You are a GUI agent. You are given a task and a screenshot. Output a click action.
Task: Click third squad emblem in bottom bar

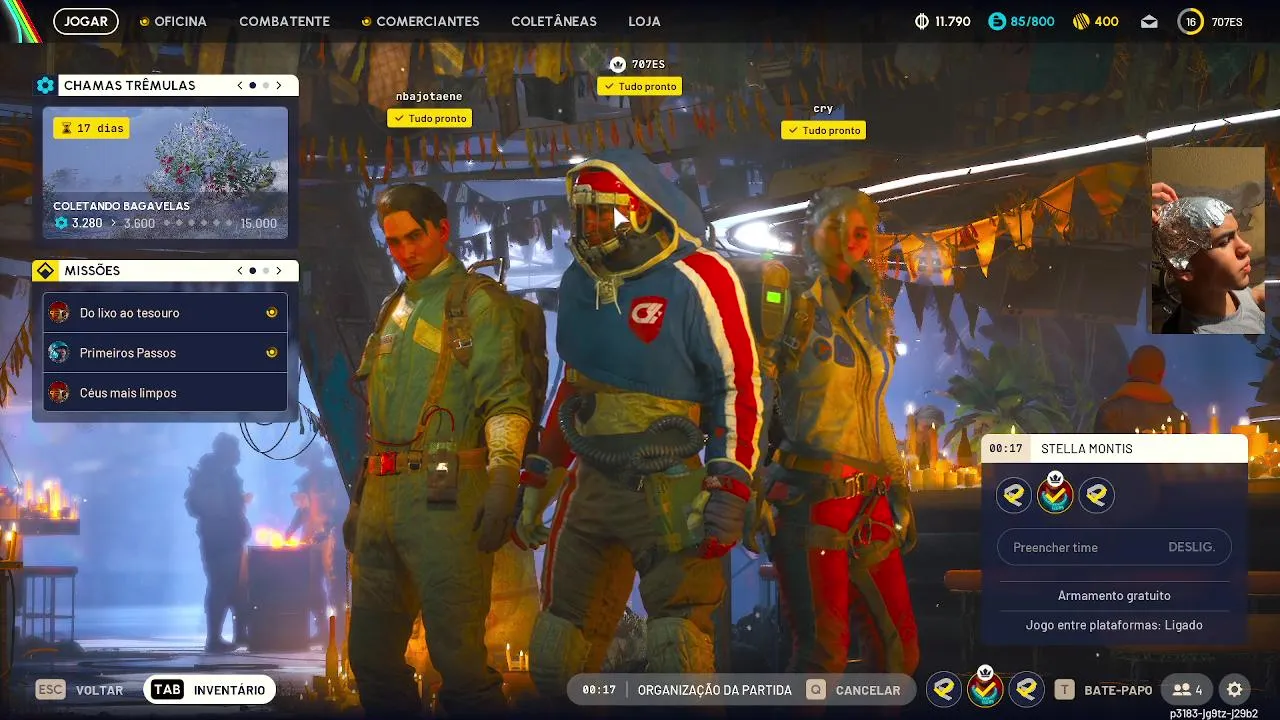(x=1026, y=689)
